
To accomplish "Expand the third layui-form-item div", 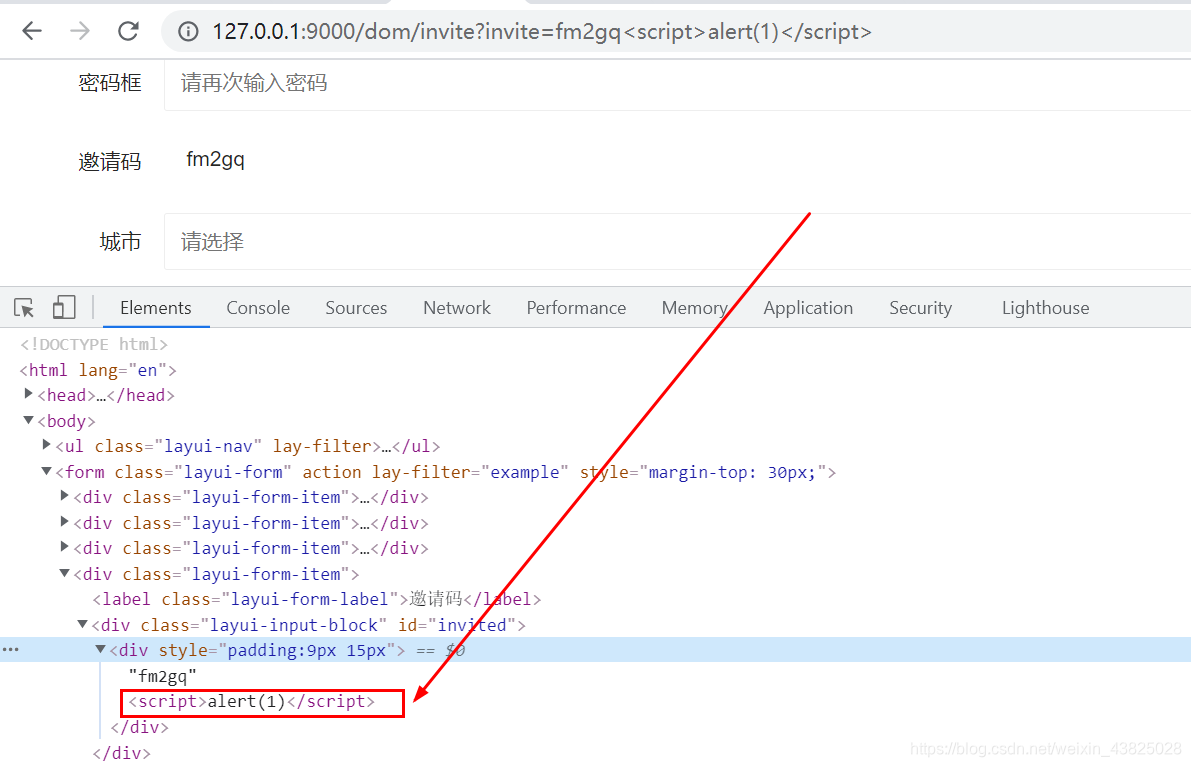I will [x=65, y=546].
